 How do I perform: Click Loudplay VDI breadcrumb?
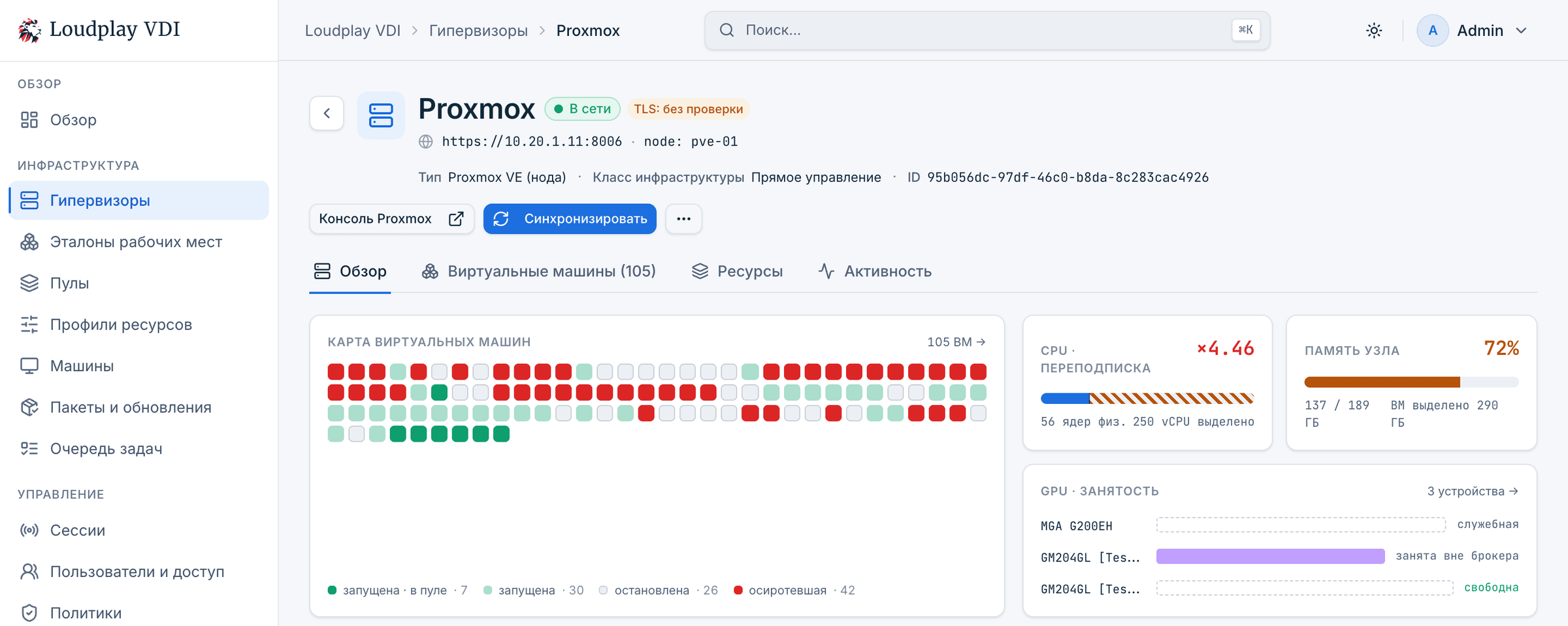coord(353,31)
